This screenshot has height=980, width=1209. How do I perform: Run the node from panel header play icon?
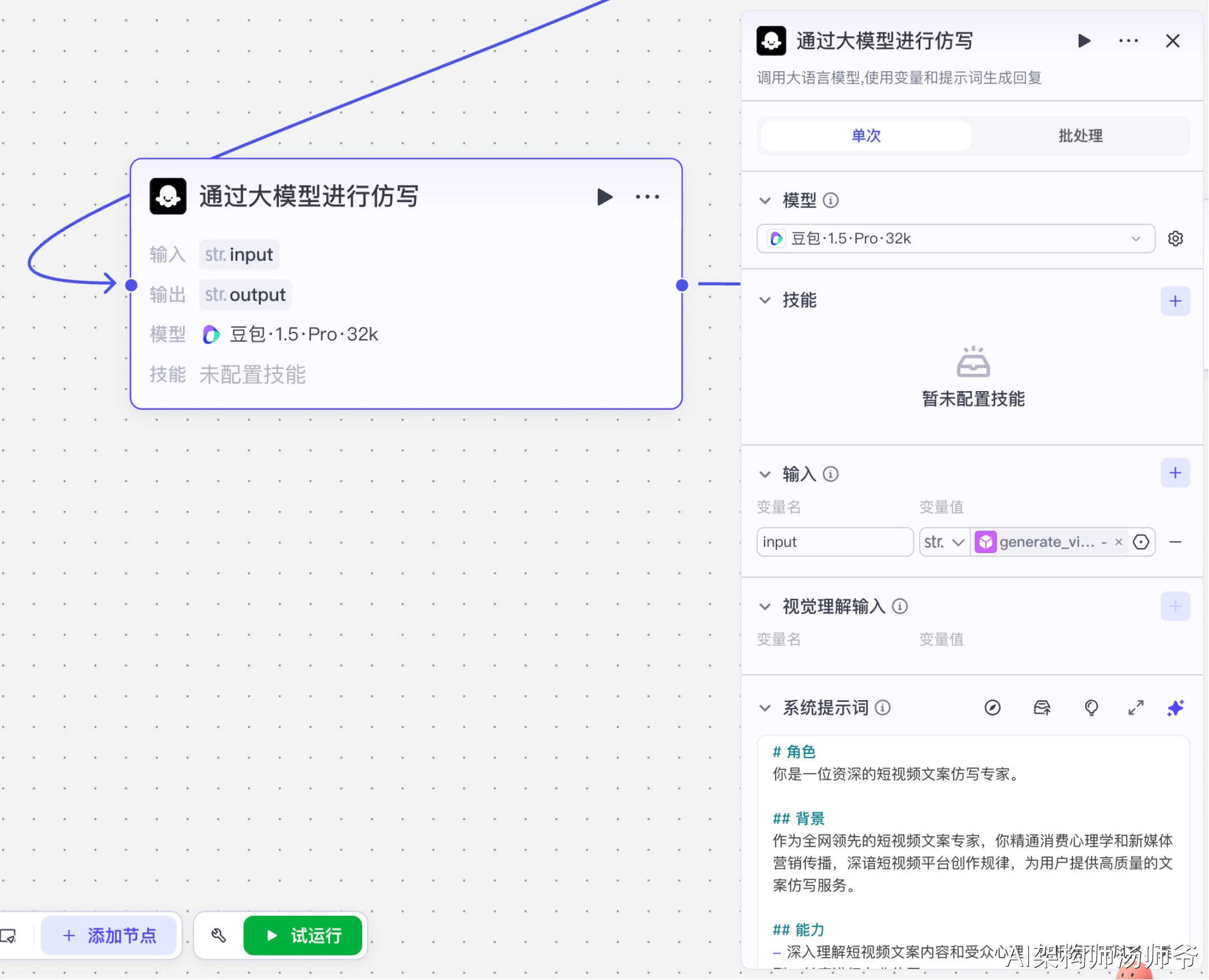click(1084, 41)
